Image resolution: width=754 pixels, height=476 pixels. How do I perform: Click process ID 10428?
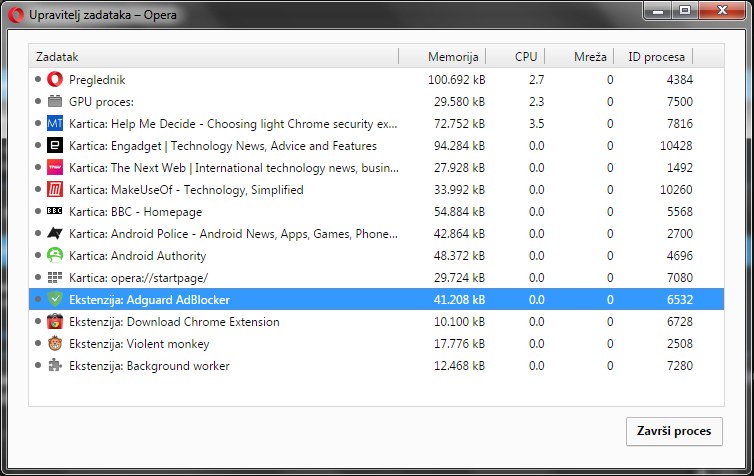676,146
